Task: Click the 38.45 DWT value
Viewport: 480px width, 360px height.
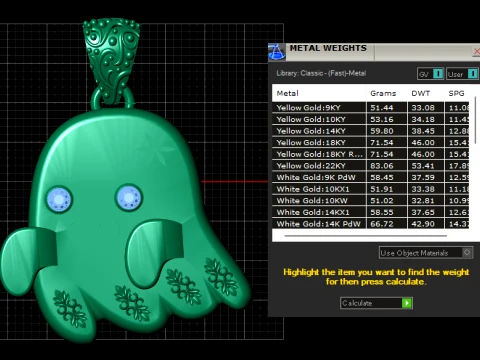Action: point(423,131)
